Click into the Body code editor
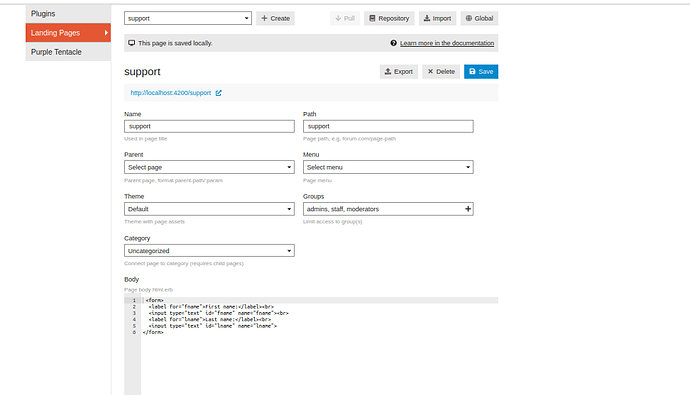The image size is (690, 395). coord(319,347)
